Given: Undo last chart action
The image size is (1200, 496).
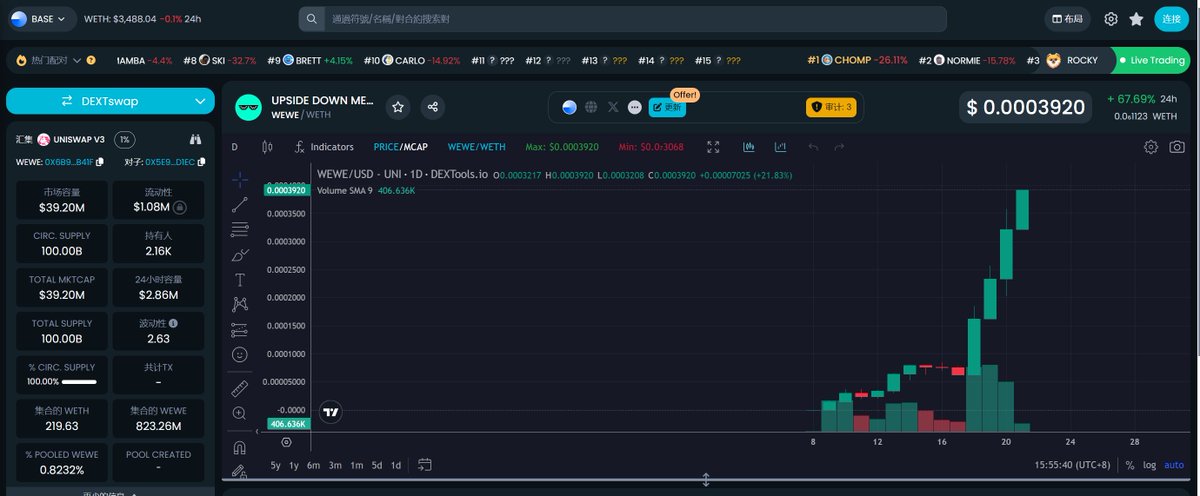Looking at the screenshot, I should [813, 147].
